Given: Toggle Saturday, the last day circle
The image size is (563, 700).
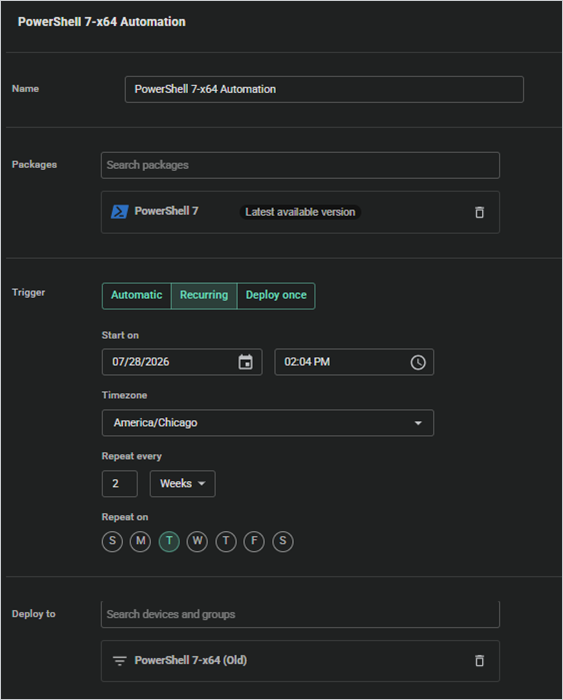Looking at the screenshot, I should (283, 542).
